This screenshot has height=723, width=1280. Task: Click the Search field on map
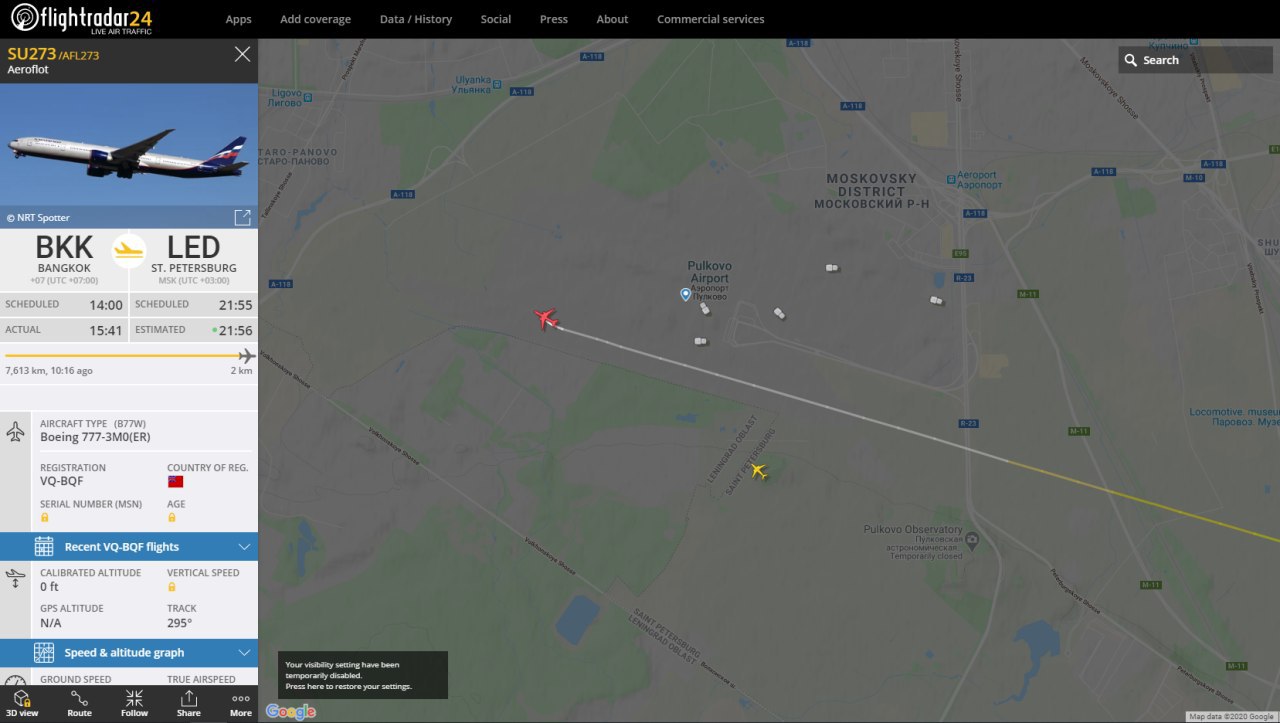pyautogui.click(x=1195, y=60)
